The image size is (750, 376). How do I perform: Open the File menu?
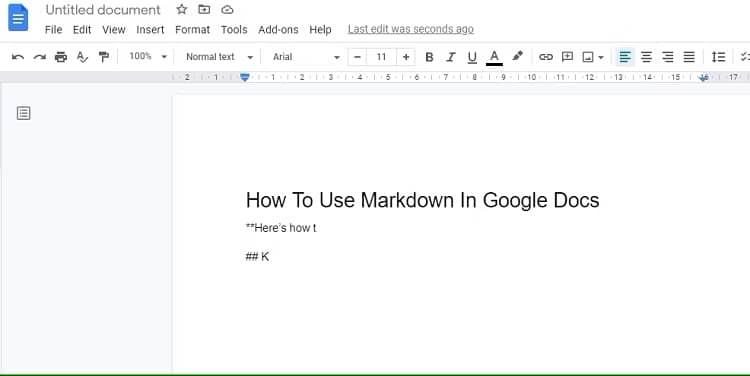tap(54, 30)
